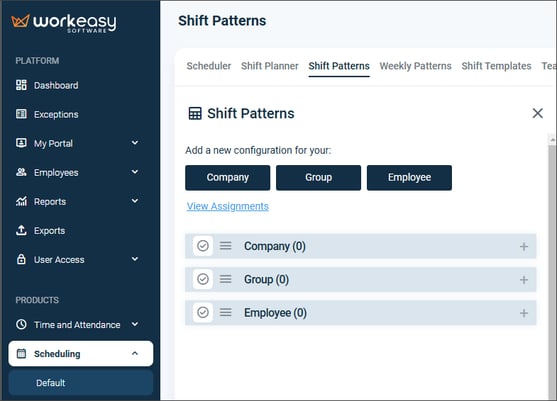Click the Exceptions icon in sidebar
This screenshot has width=557, height=401.
21,114
